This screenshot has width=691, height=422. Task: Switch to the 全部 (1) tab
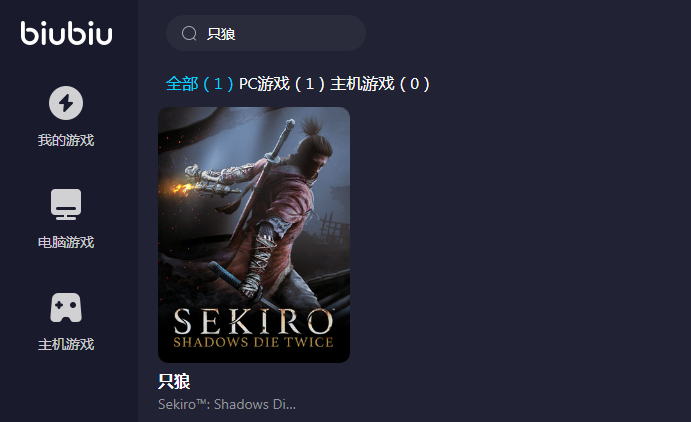[x=199, y=84]
